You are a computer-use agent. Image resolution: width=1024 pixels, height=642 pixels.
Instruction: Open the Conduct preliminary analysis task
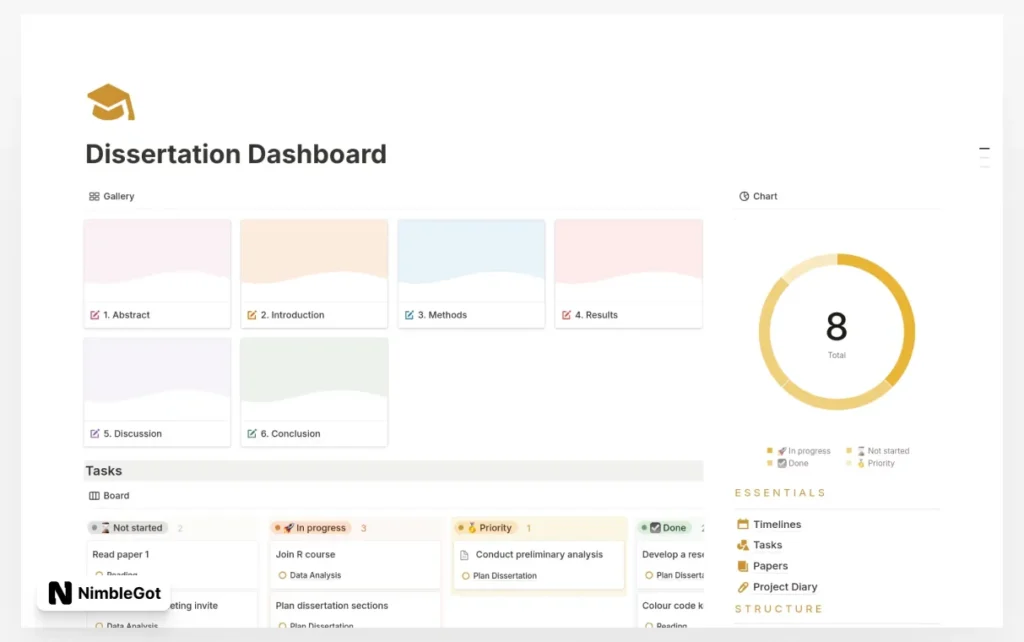[x=539, y=564]
